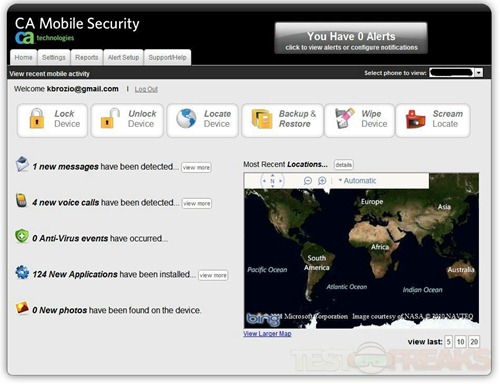Click the Log Out link
The height and width of the screenshot is (384, 500).
click(146, 89)
